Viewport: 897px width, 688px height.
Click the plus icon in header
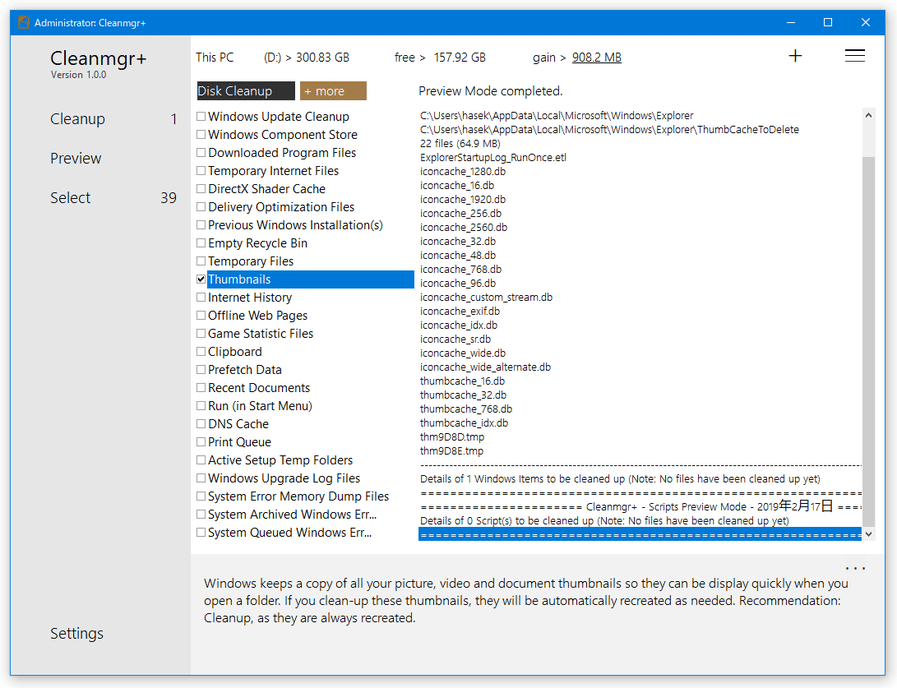[x=795, y=56]
